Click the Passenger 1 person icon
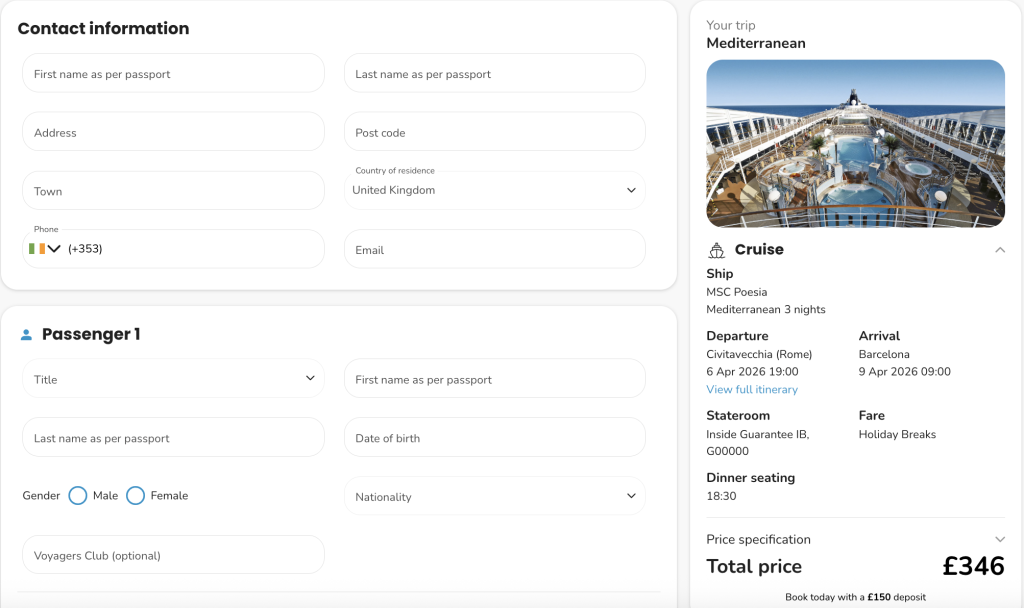 pyautogui.click(x=26, y=335)
